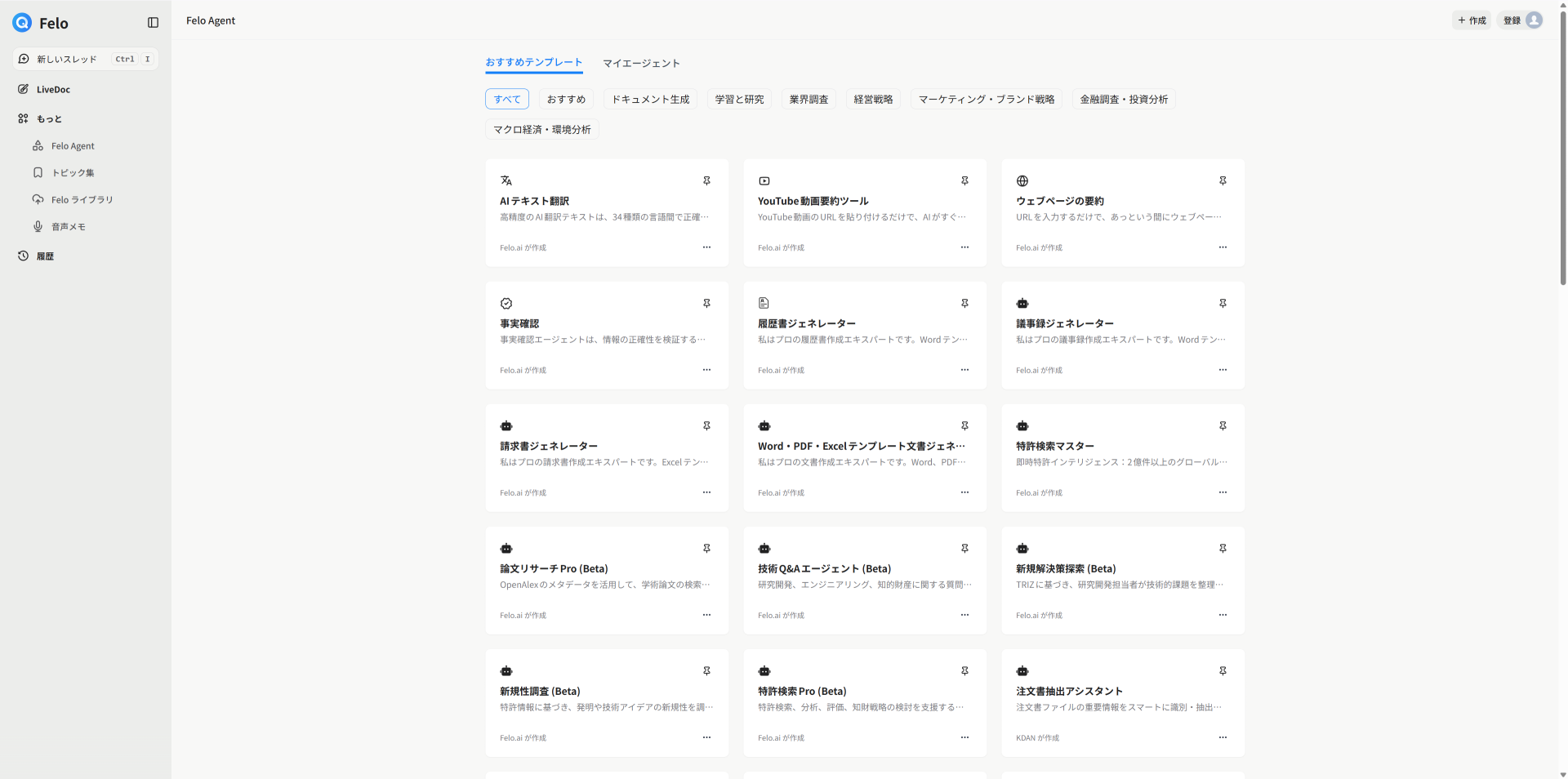Click the user avatar icon
Screen dimensions: 1568x779
pyautogui.click(x=1534, y=20)
